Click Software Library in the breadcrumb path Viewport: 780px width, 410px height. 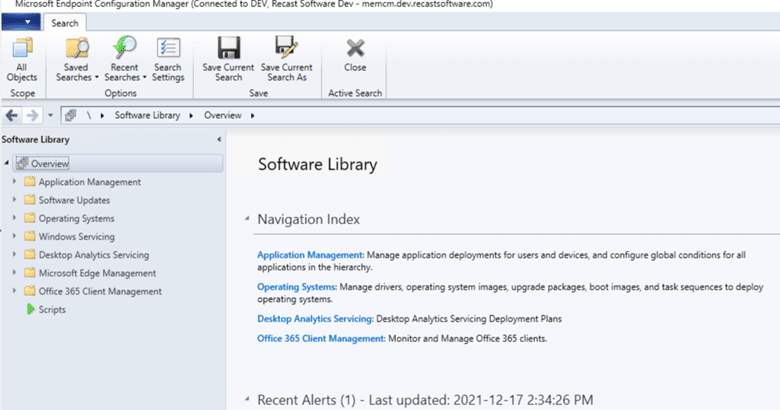(147, 115)
